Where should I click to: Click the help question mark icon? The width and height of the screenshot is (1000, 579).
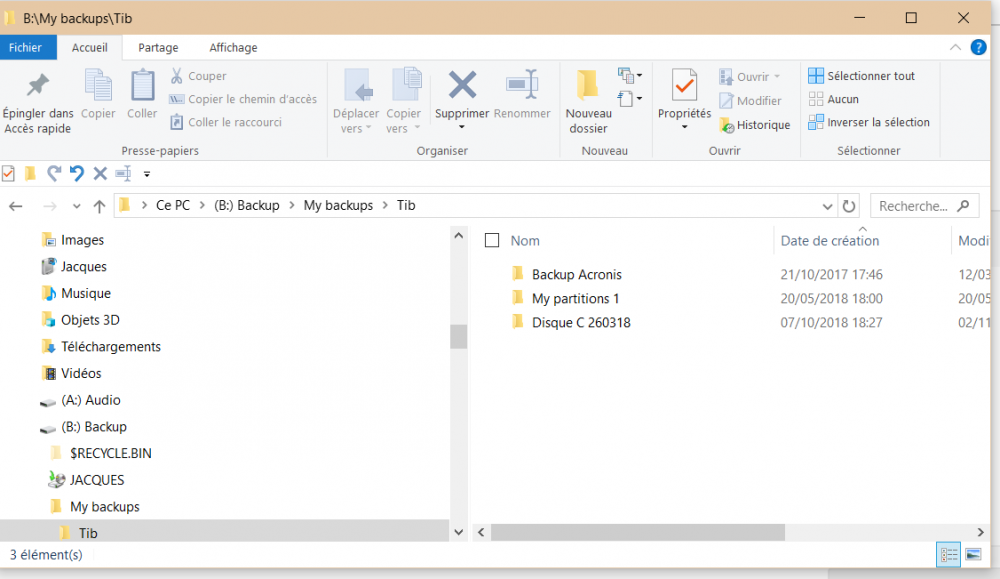coord(978,48)
